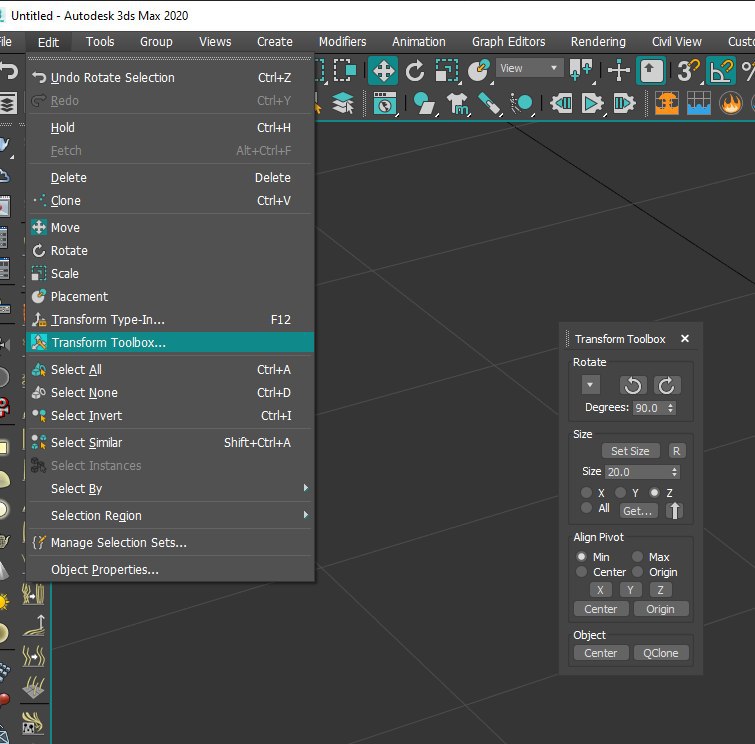The image size is (755, 744).
Task: Click the up-arrow Put Size icon
Action: 675,510
